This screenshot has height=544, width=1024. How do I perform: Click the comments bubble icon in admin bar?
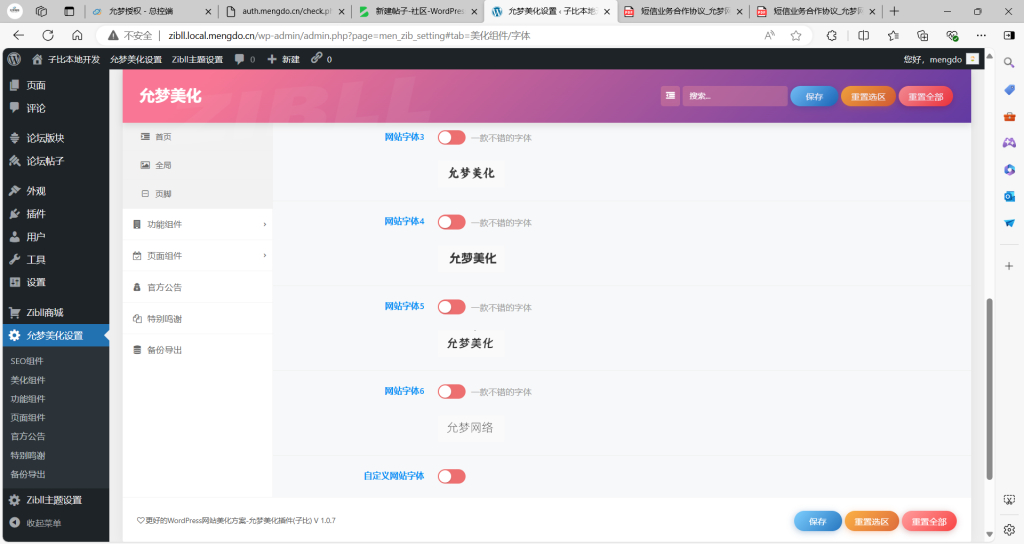pyautogui.click(x=240, y=59)
